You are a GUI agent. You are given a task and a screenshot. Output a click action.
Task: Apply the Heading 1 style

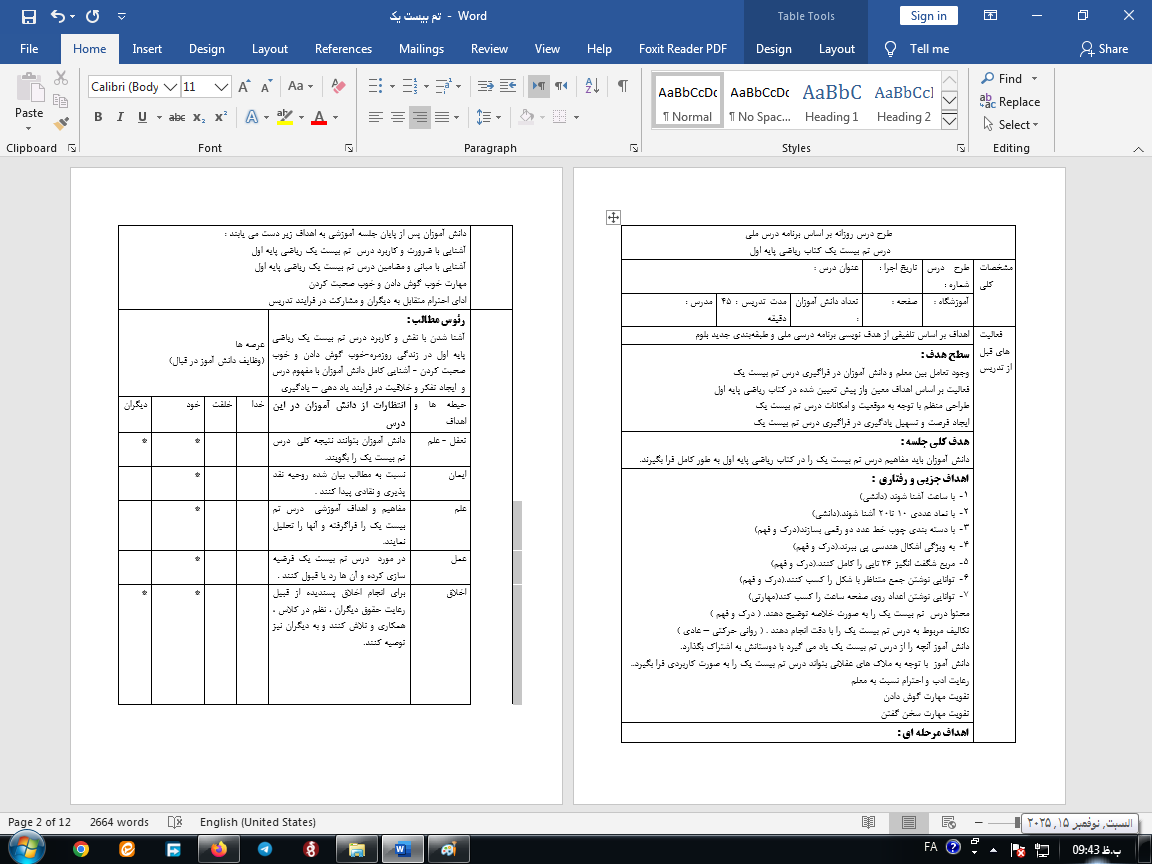coord(831,101)
